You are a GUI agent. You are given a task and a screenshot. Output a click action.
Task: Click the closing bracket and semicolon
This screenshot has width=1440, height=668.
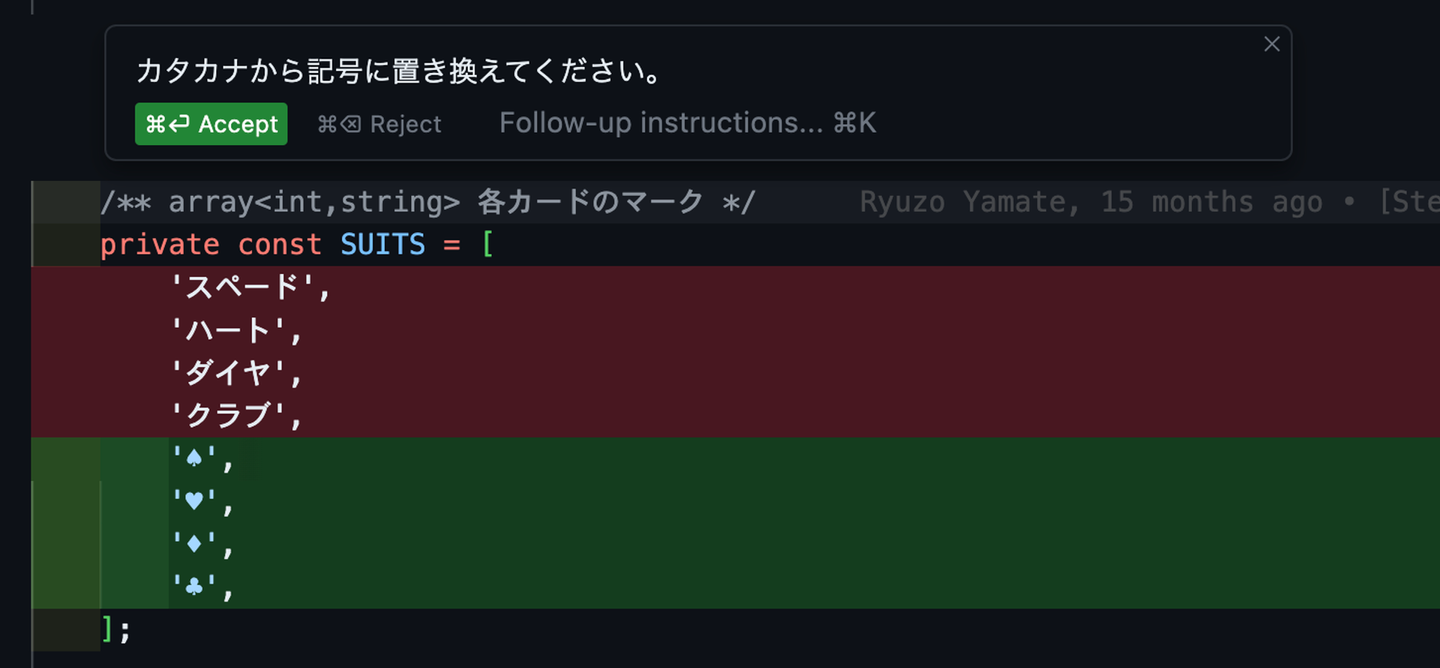click(116, 630)
